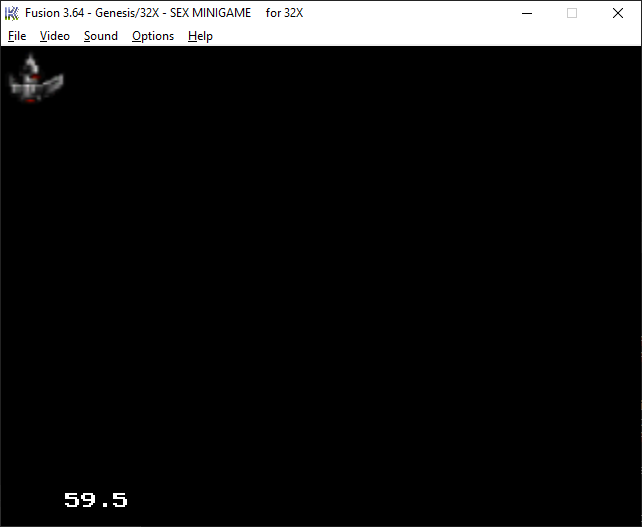Open the Video menu
Screen dimensions: 642x527
(x=55, y=36)
